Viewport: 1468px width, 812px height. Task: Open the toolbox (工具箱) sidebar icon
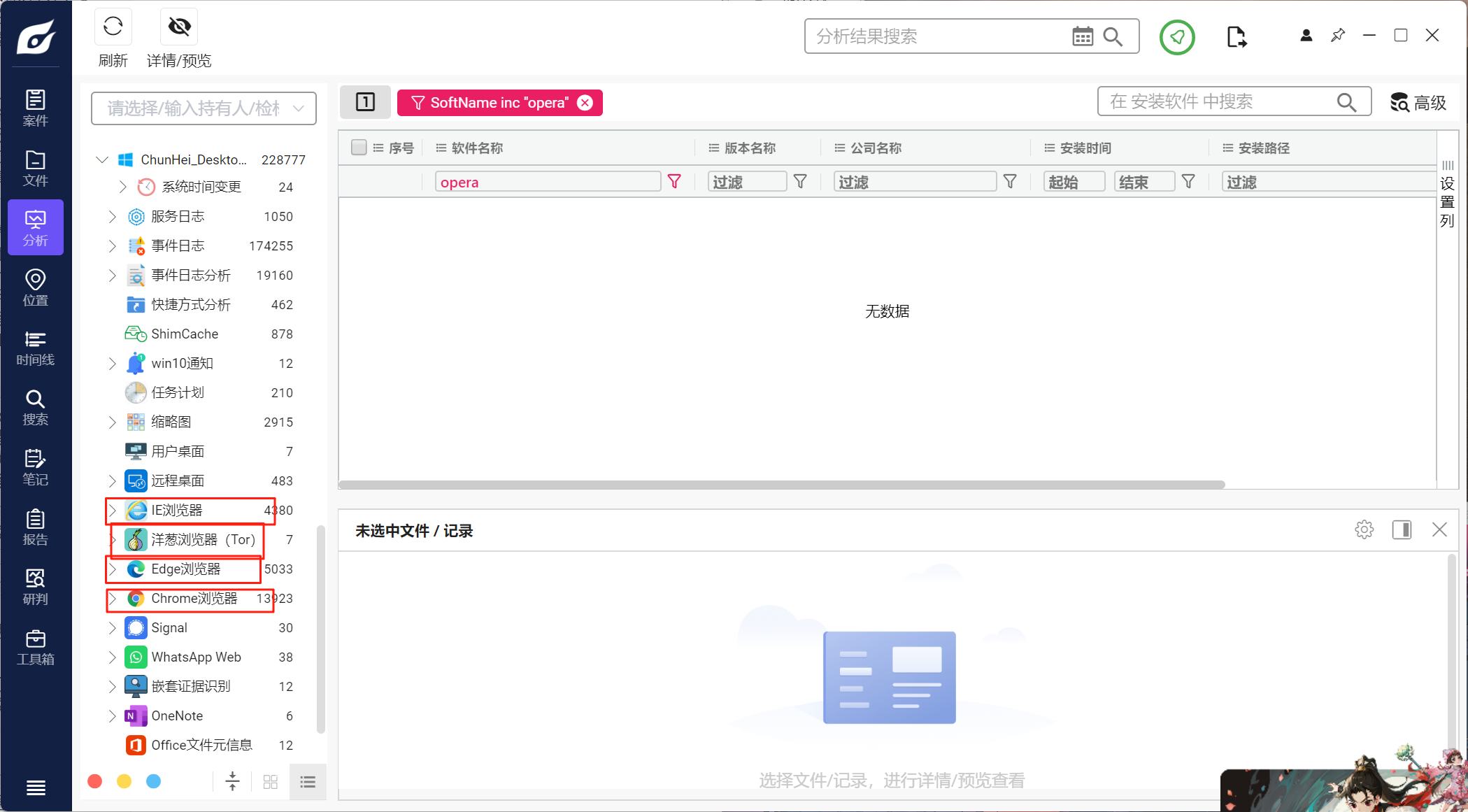pos(35,647)
